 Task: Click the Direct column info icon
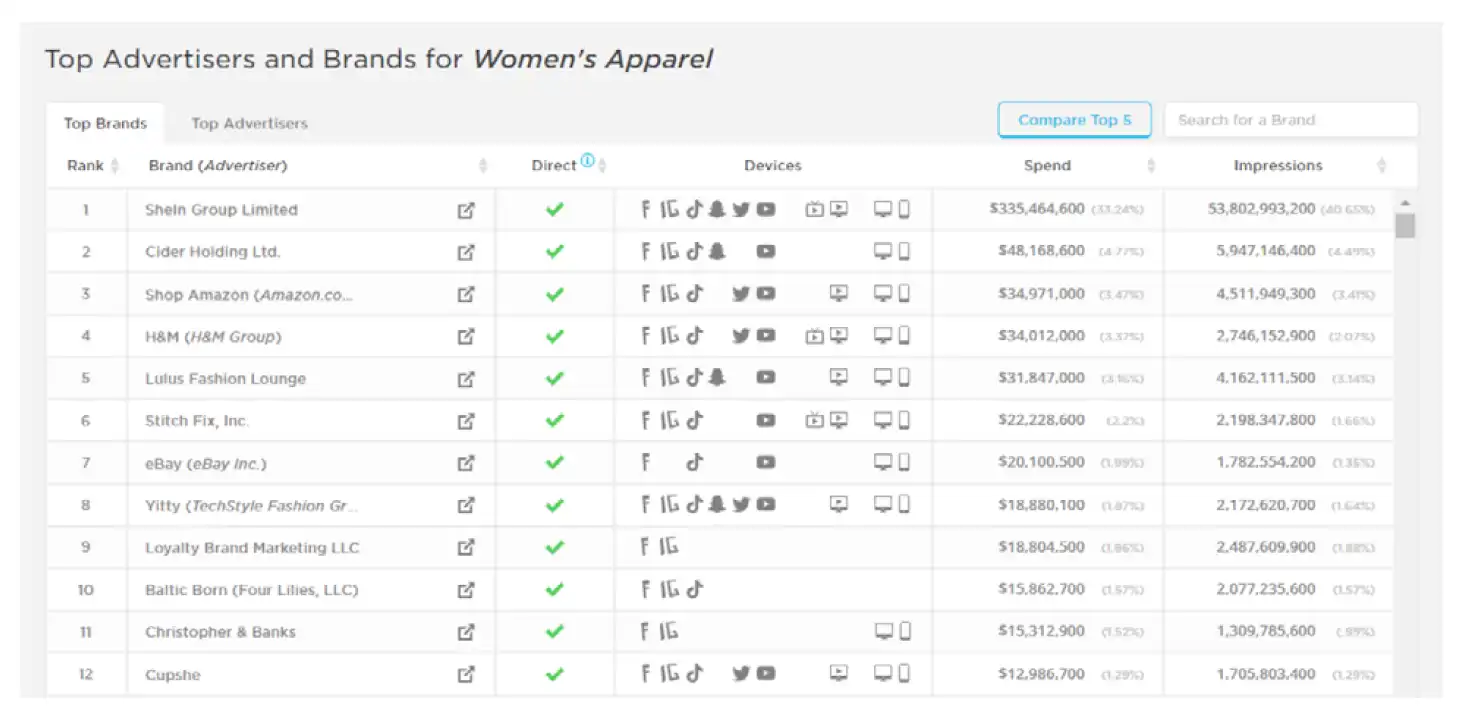coord(587,161)
